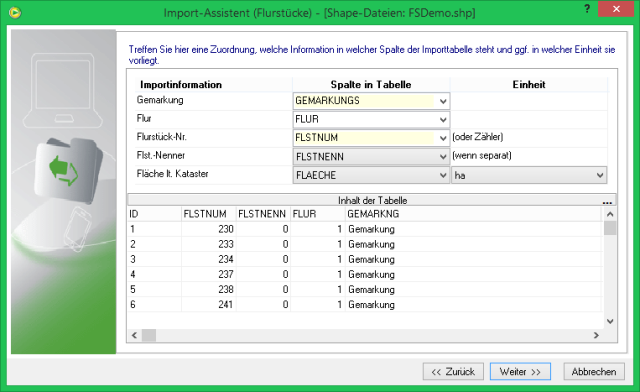The width and height of the screenshot is (640, 392).
Task: Open the ha unit dropdown
Action: (x=529, y=175)
